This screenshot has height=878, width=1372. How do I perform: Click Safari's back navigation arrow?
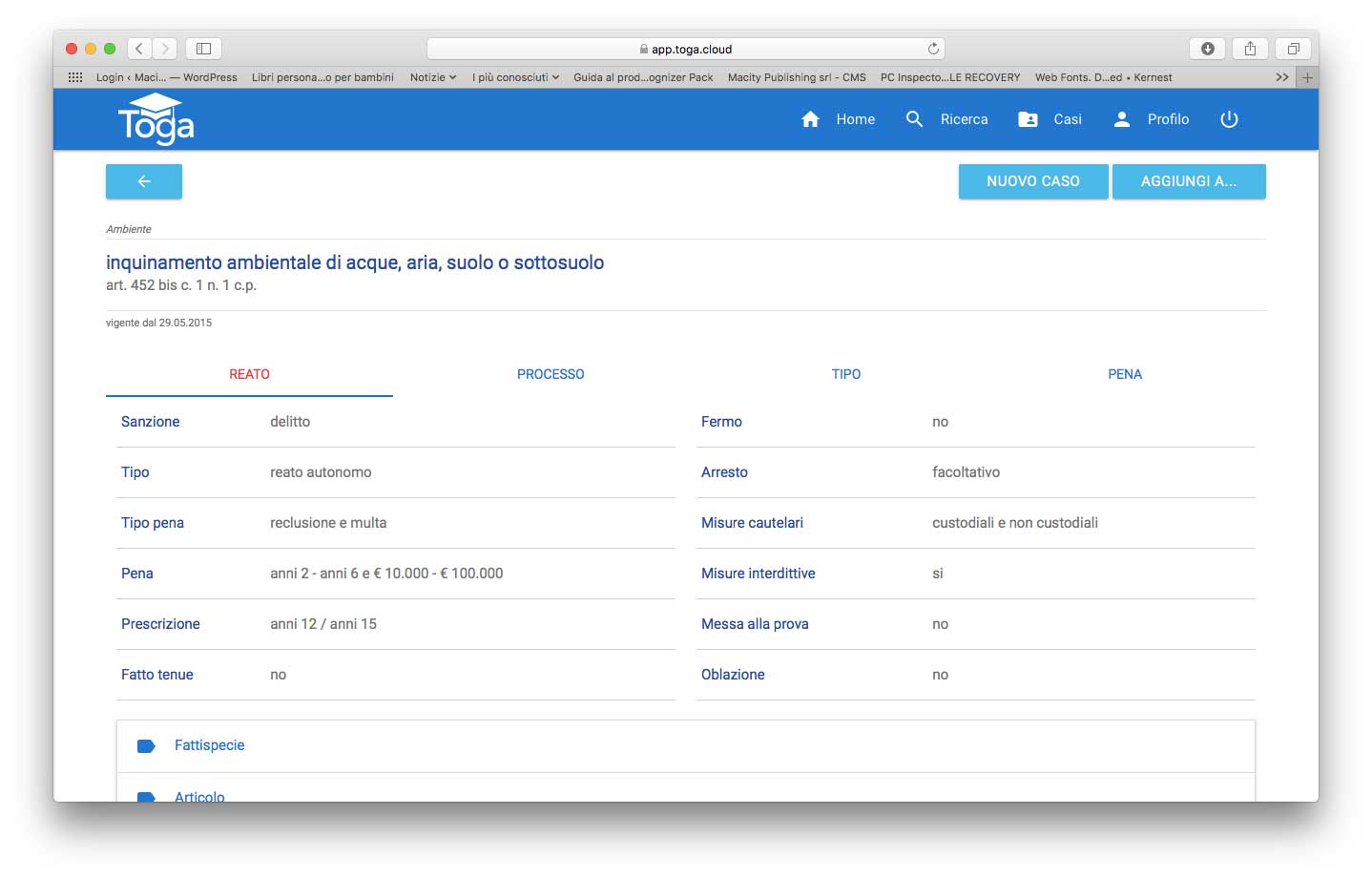[139, 48]
